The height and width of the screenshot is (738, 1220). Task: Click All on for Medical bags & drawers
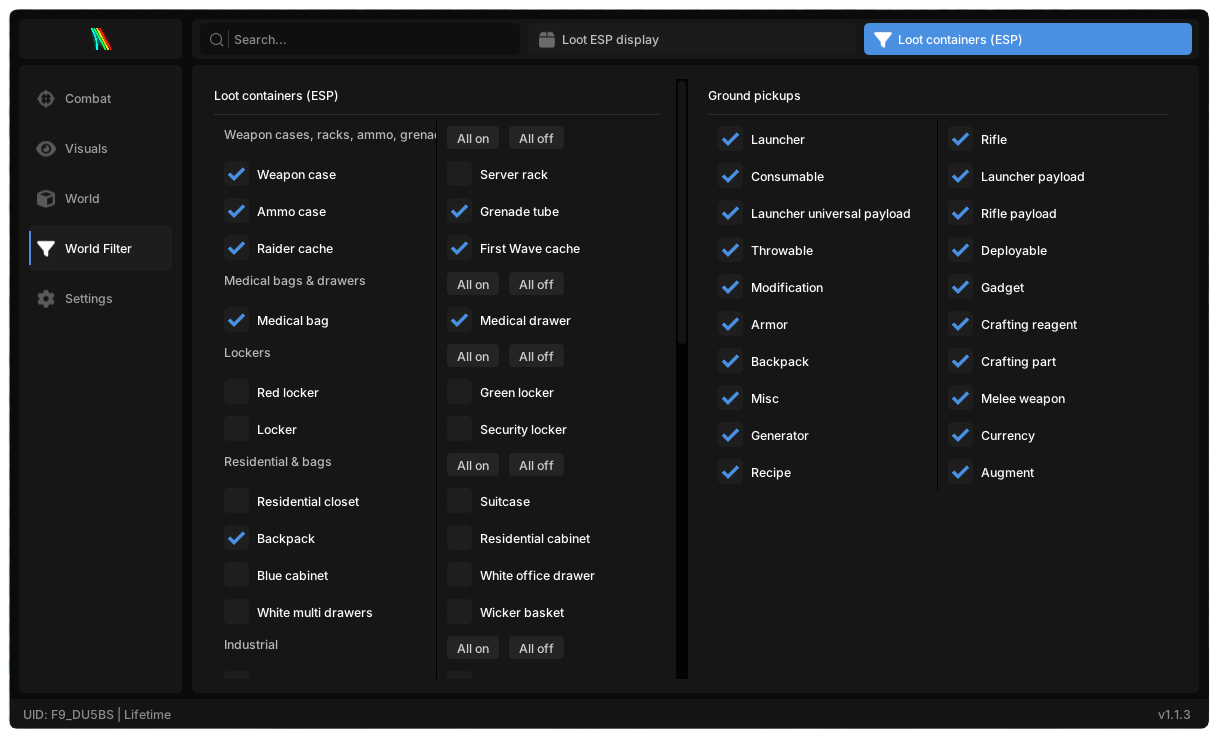(473, 284)
